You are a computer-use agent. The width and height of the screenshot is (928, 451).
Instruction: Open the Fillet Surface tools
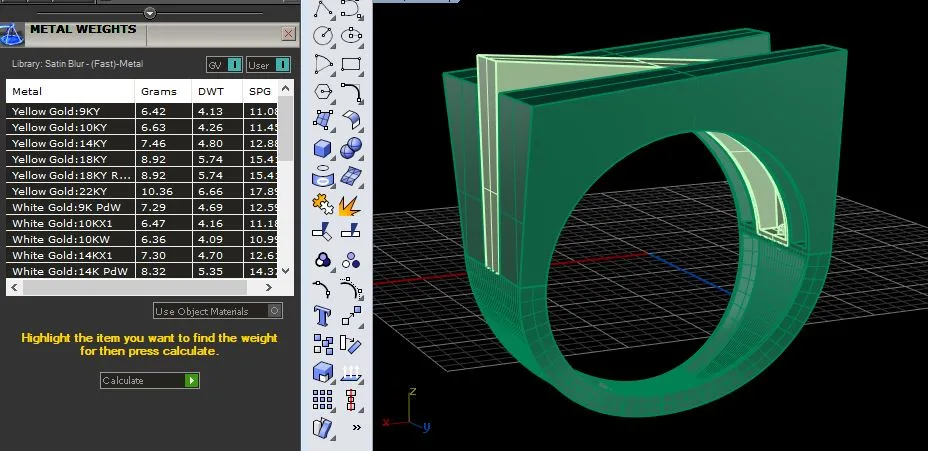(x=351, y=120)
